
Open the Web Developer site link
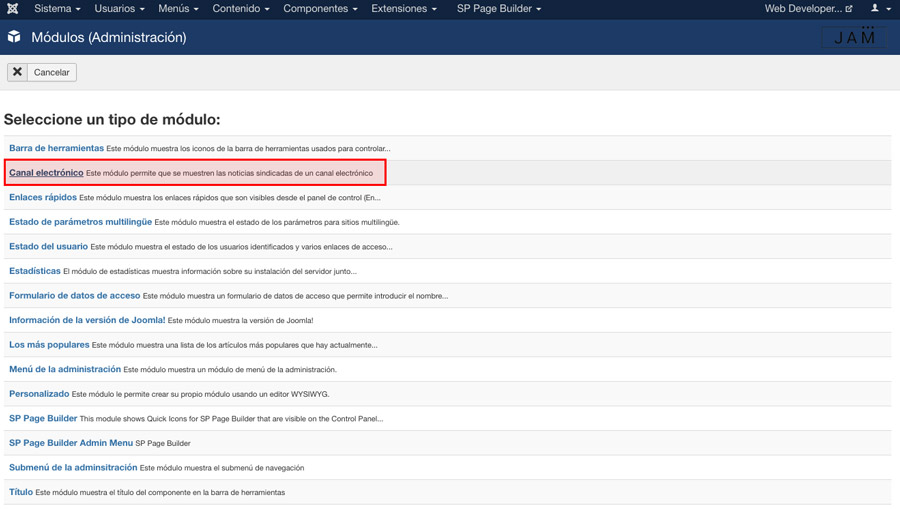pyautogui.click(x=808, y=9)
